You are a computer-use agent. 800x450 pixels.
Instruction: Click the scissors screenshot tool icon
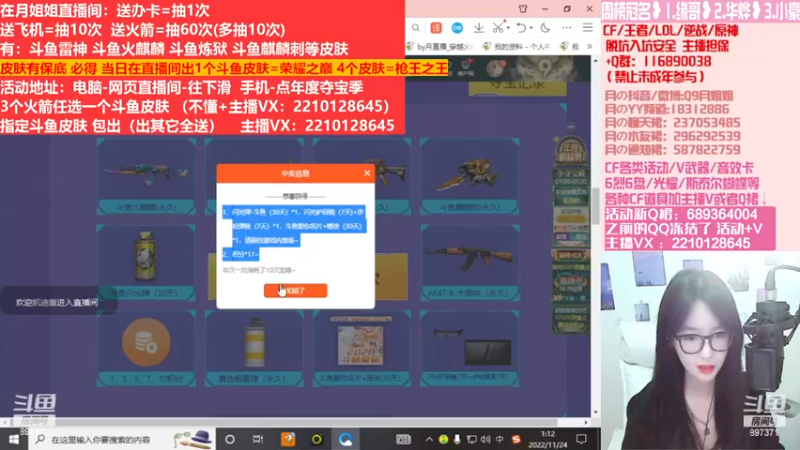(498, 28)
